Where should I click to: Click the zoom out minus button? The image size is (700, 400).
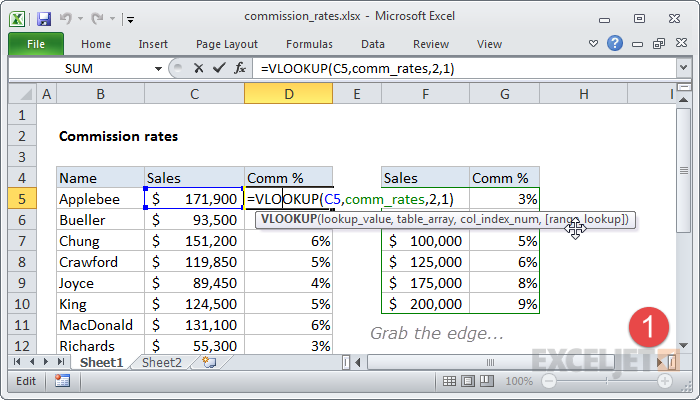tap(549, 381)
